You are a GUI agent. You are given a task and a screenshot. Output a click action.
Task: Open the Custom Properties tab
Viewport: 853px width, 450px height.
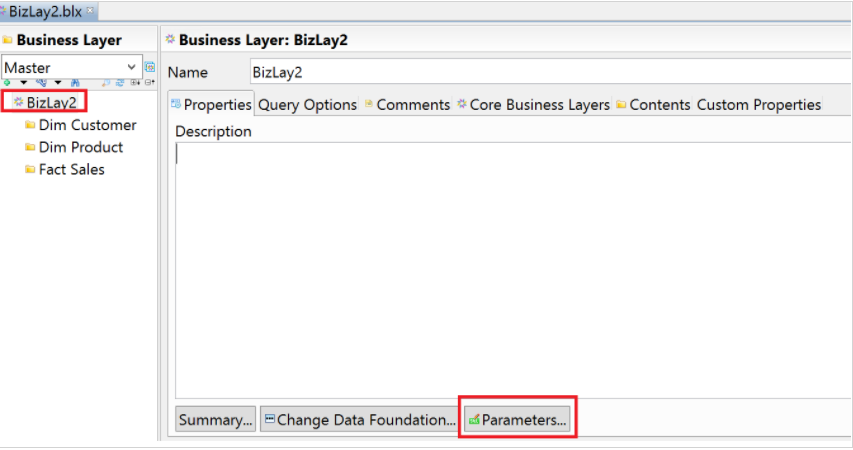759,104
